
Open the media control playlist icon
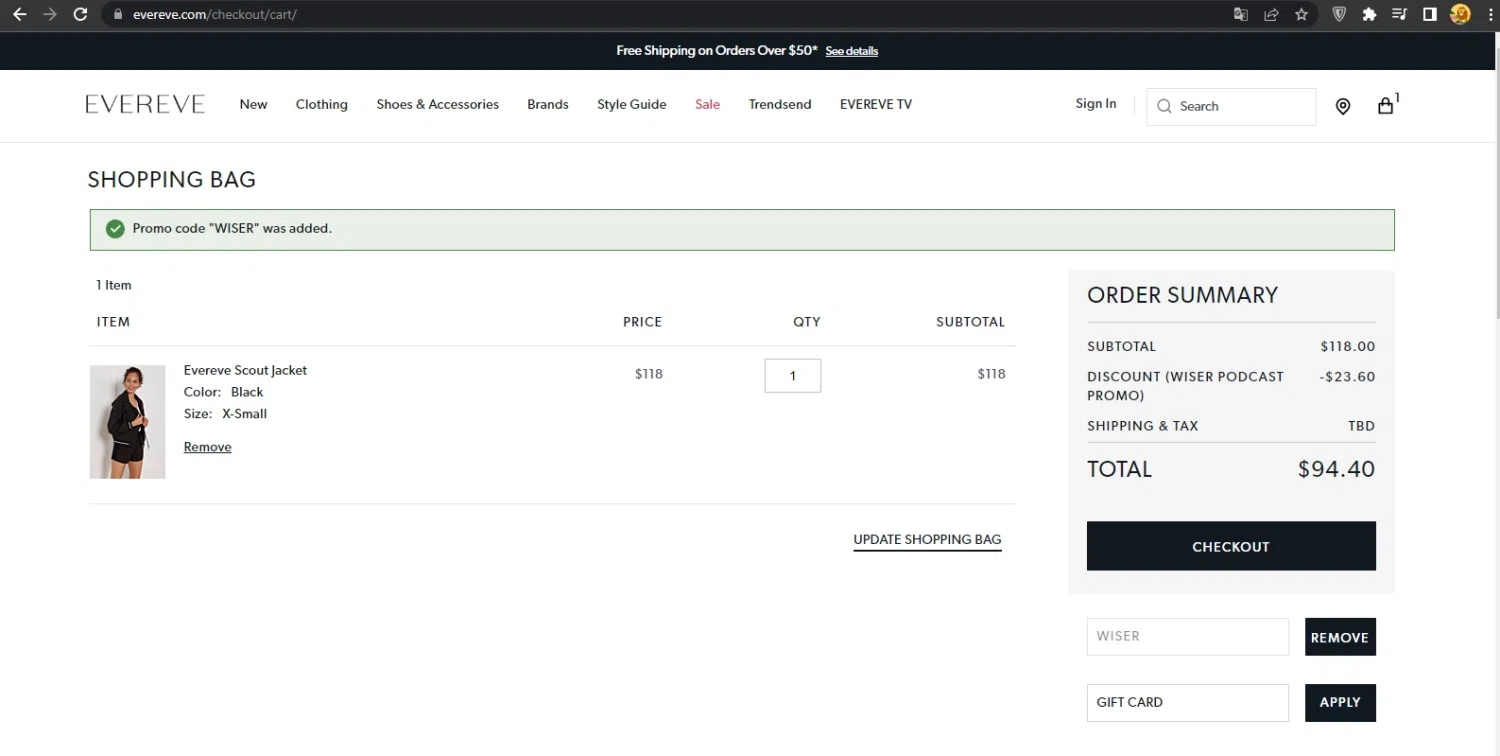coord(1400,14)
